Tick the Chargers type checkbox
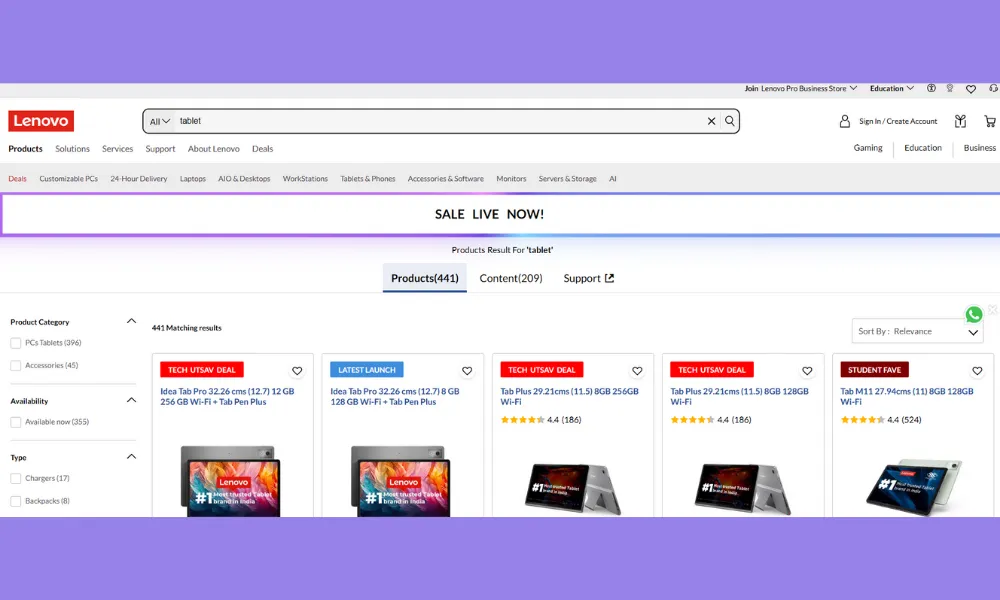The height and width of the screenshot is (600, 1000). coord(16,478)
